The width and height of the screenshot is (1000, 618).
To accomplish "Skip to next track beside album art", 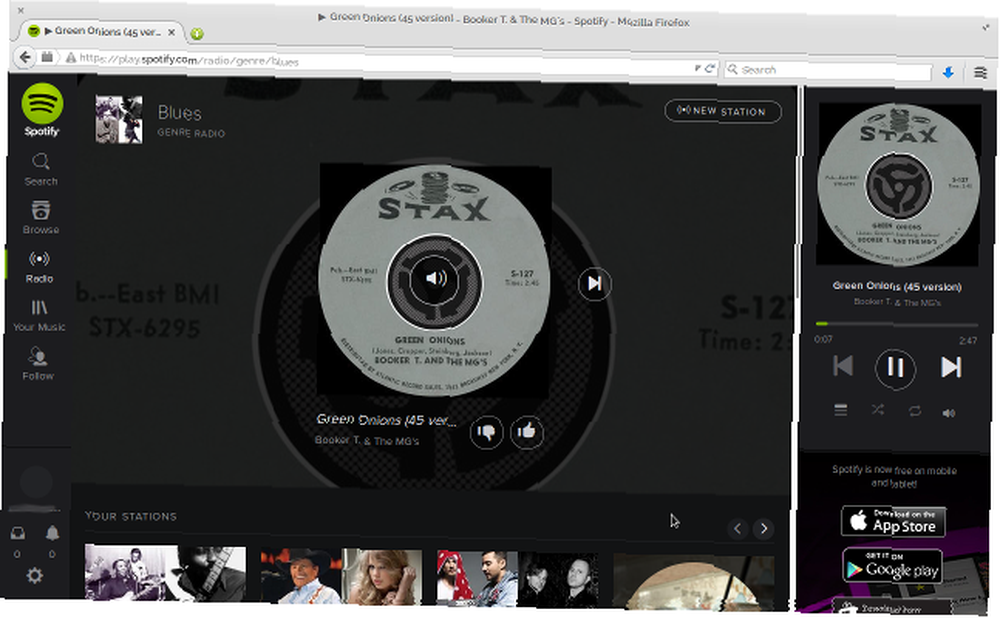I will pos(594,283).
